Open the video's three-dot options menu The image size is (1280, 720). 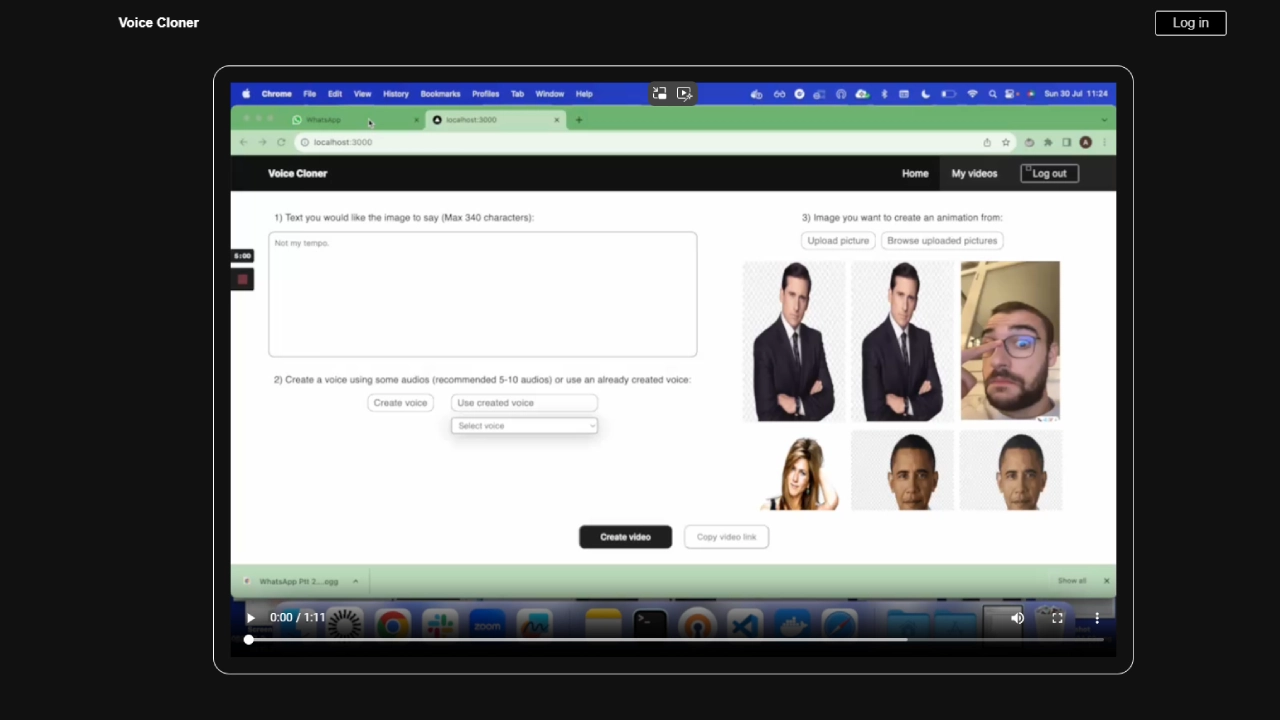click(1097, 618)
